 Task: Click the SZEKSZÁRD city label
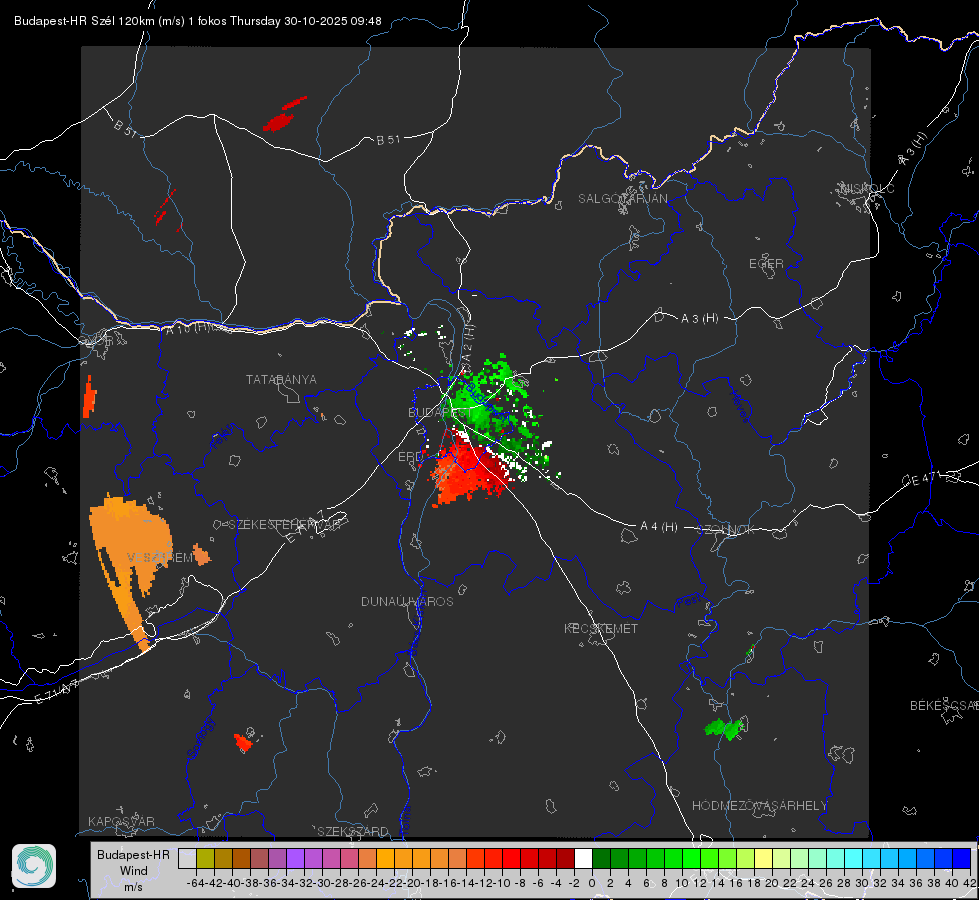(353, 831)
